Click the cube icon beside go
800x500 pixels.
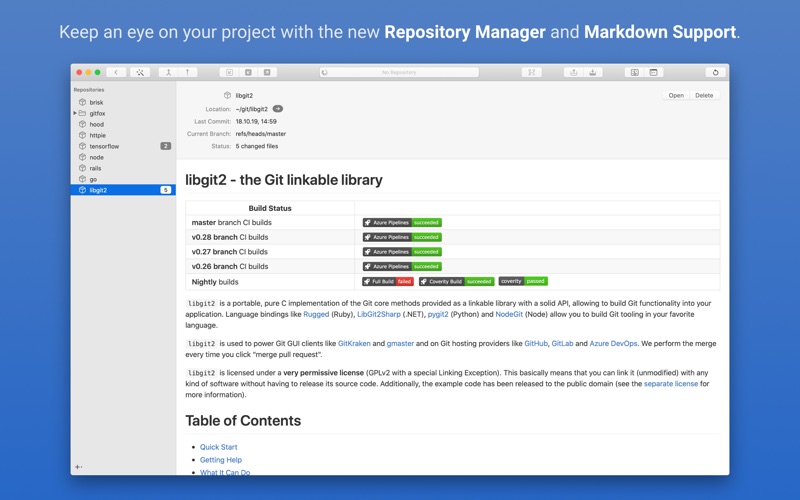pyautogui.click(x=82, y=179)
